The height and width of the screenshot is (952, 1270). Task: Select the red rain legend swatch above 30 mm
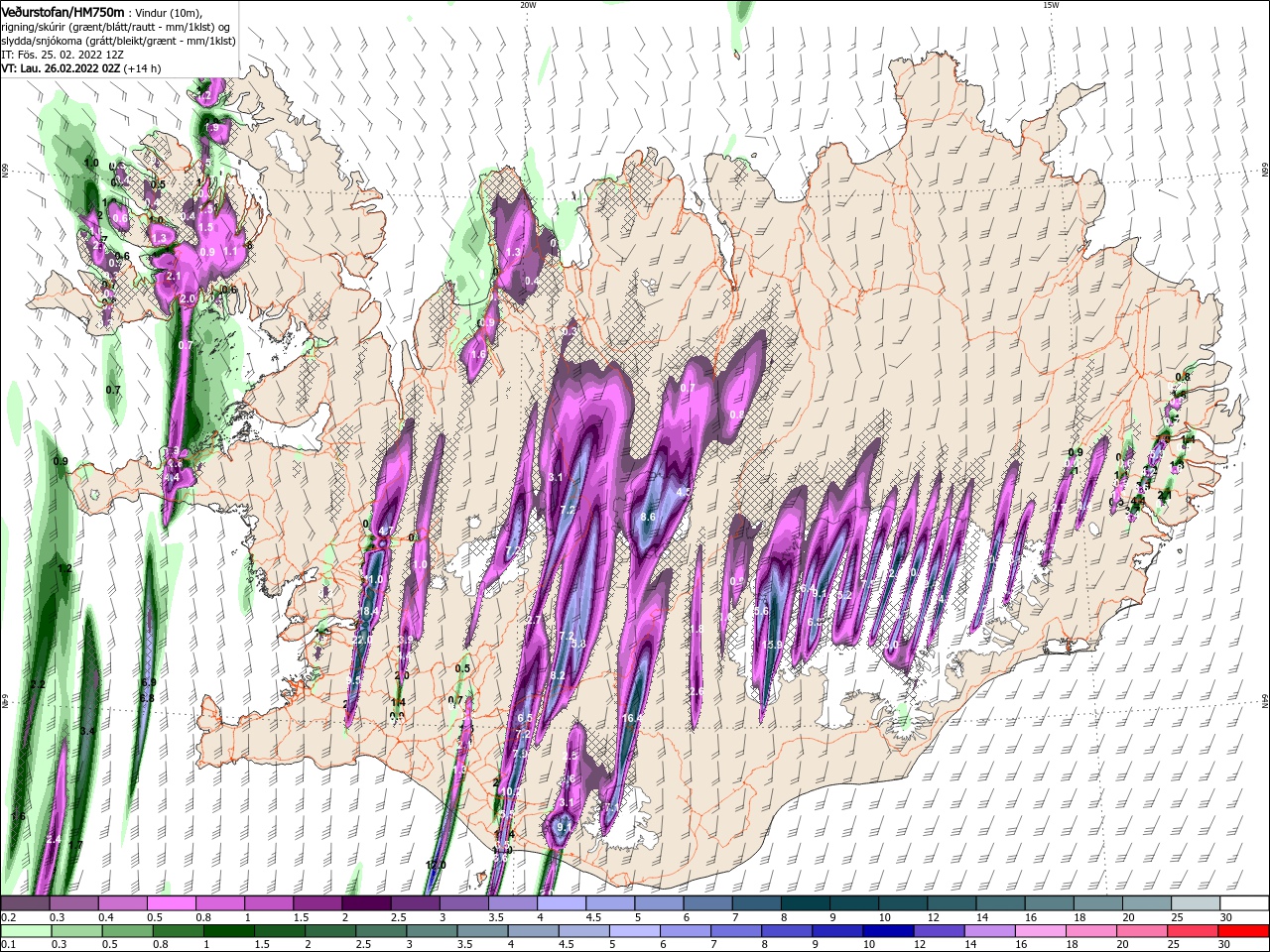[1243, 931]
